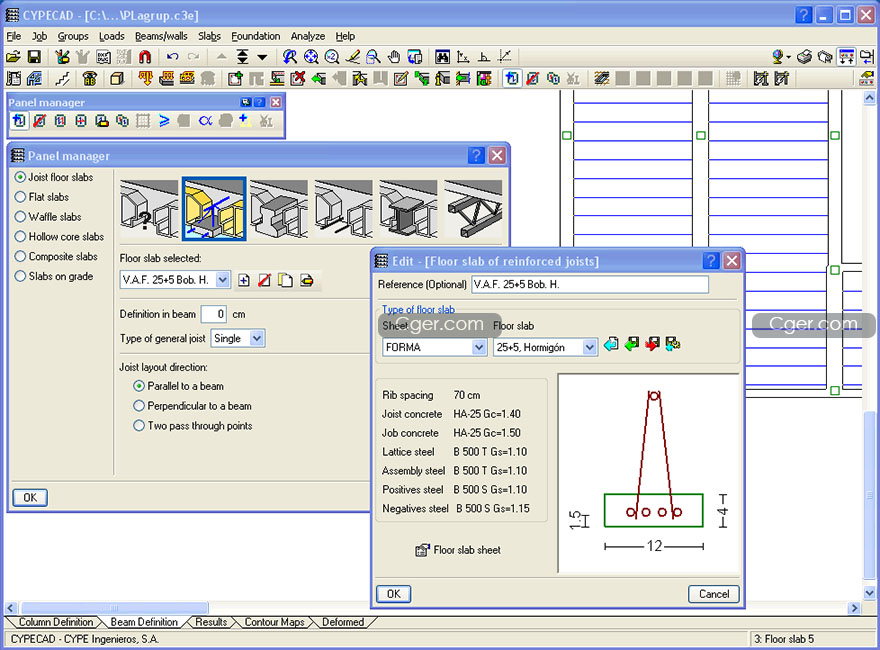This screenshot has height=650, width=880.
Task: Click the globe icon in top toolbar
Action: point(778,57)
